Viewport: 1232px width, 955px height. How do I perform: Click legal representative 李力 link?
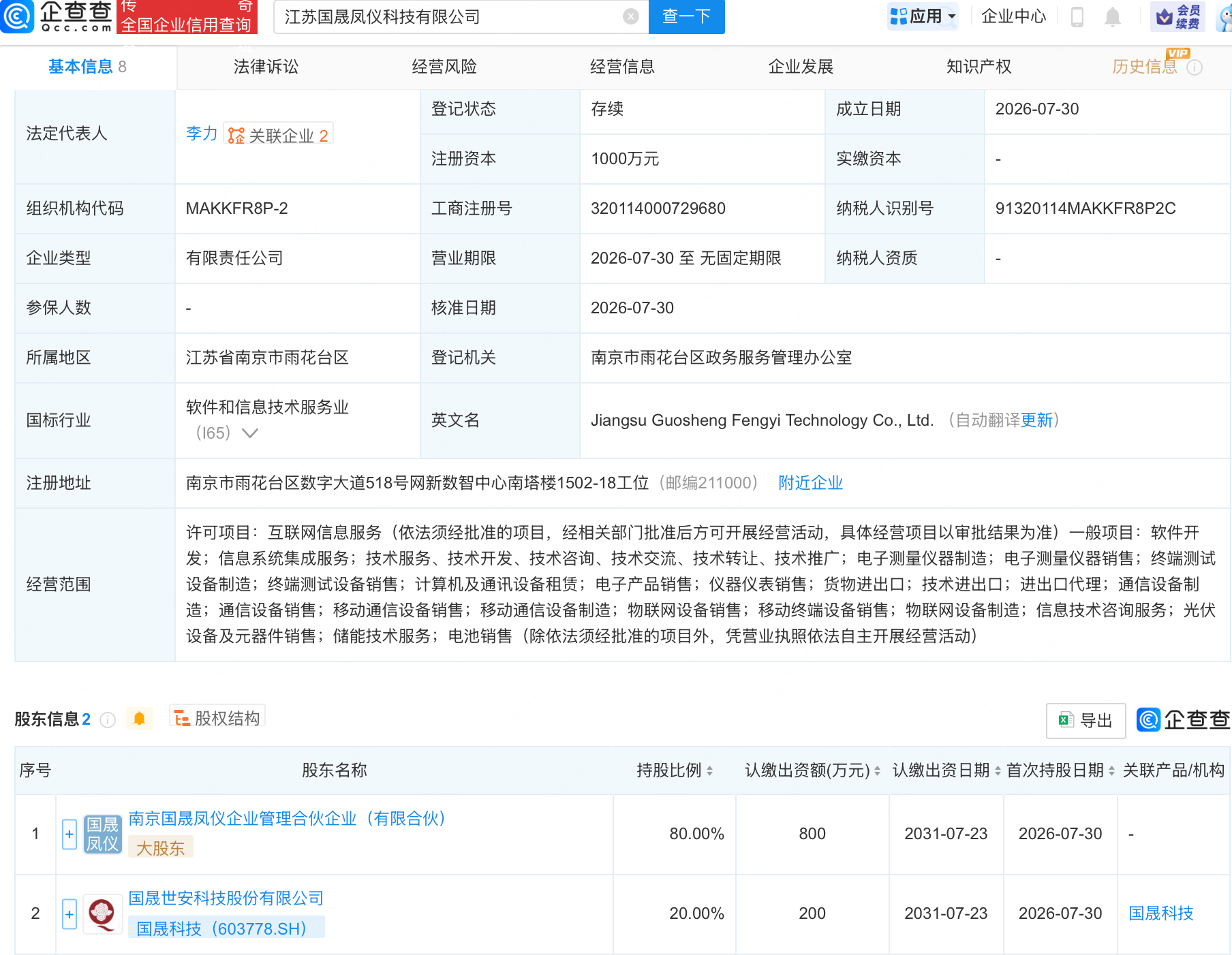[x=202, y=134]
